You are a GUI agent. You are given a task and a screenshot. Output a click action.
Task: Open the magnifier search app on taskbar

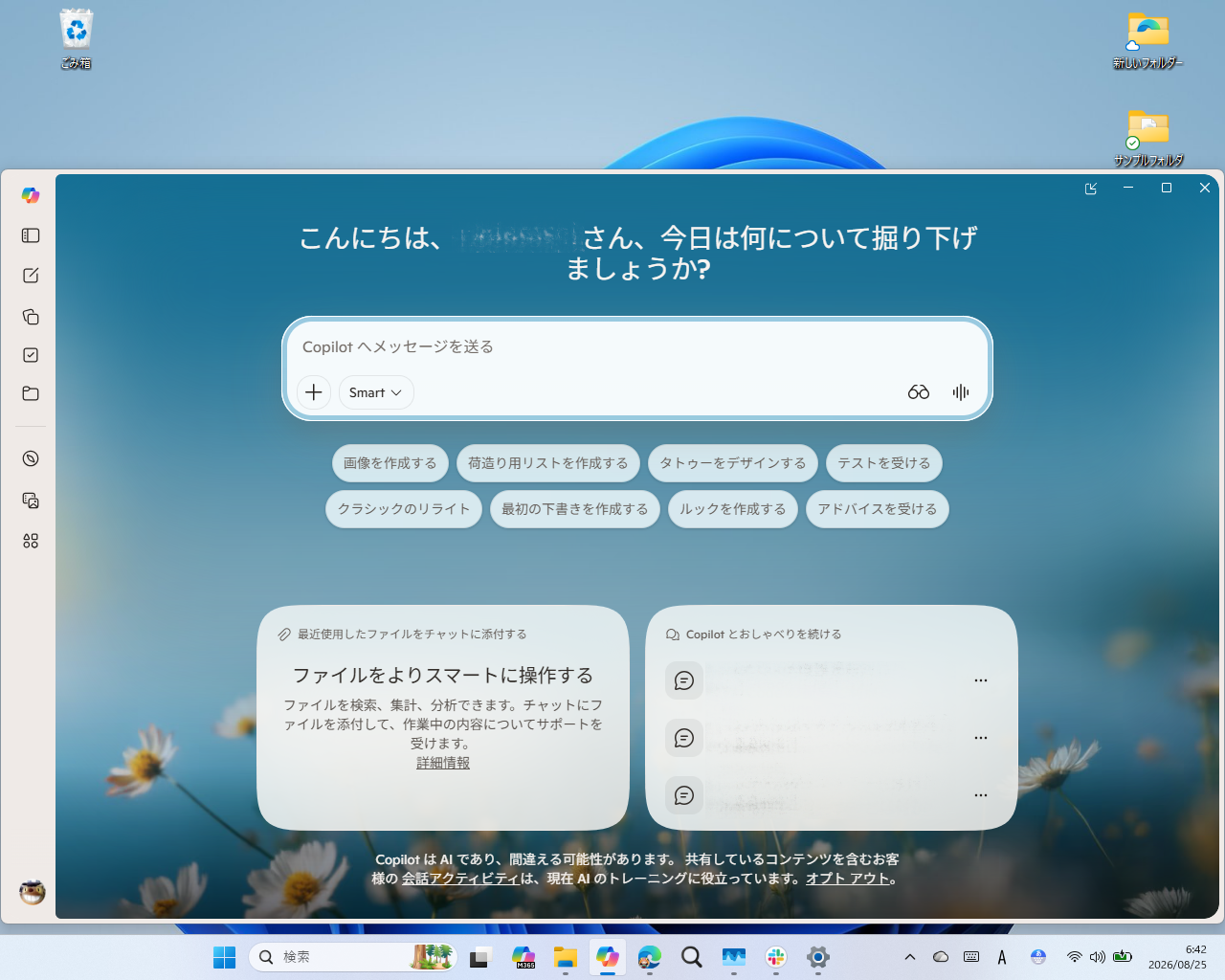[x=692, y=957]
